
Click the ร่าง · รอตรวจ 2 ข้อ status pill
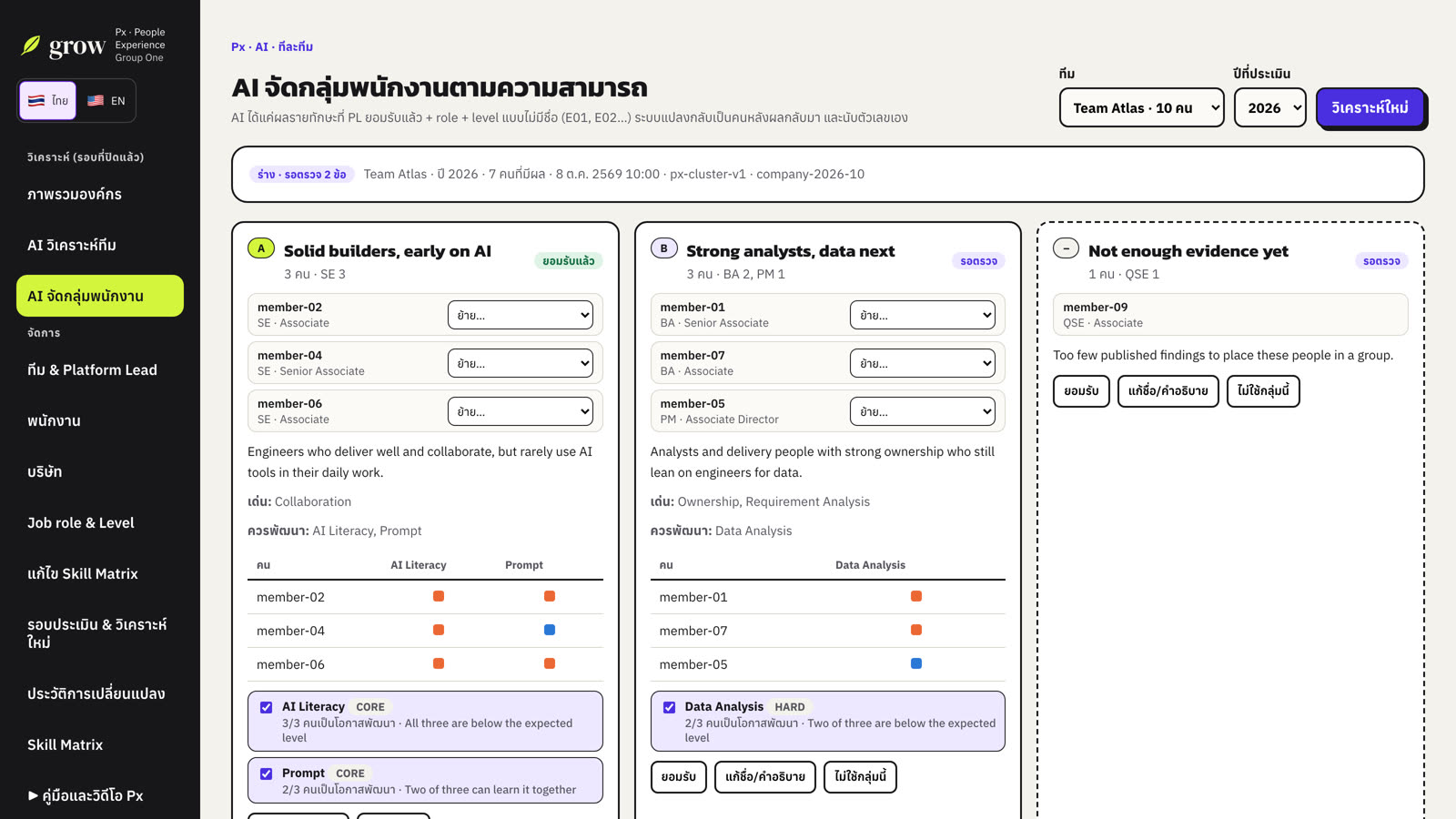tap(301, 174)
